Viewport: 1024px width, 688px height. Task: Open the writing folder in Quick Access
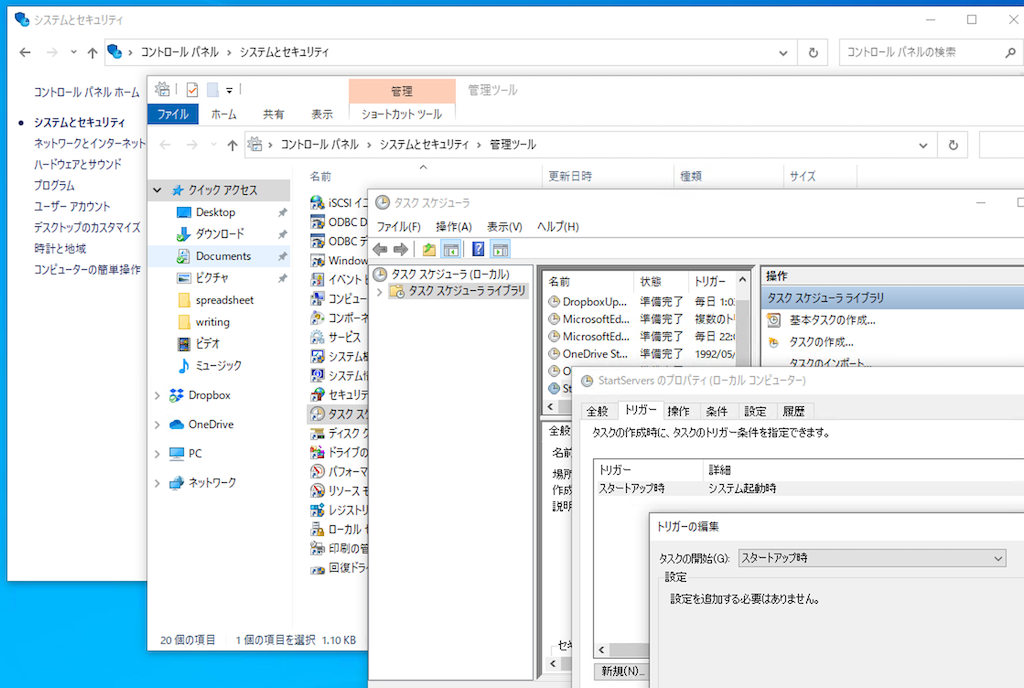tap(212, 322)
